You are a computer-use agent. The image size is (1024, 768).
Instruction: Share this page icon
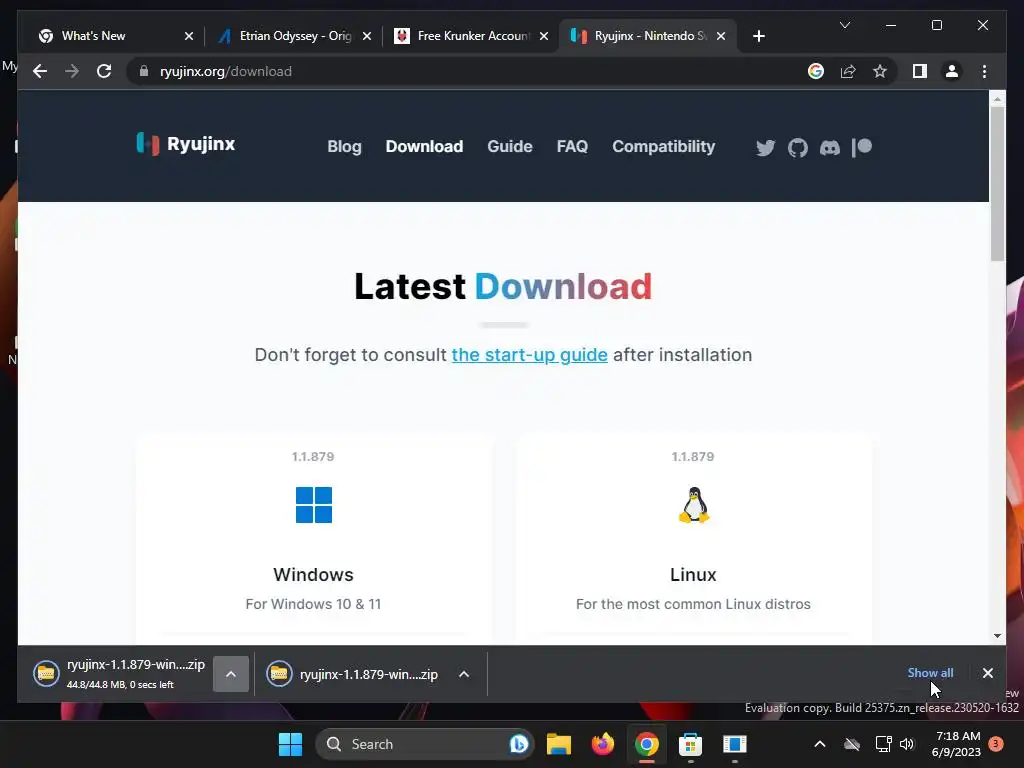click(848, 71)
